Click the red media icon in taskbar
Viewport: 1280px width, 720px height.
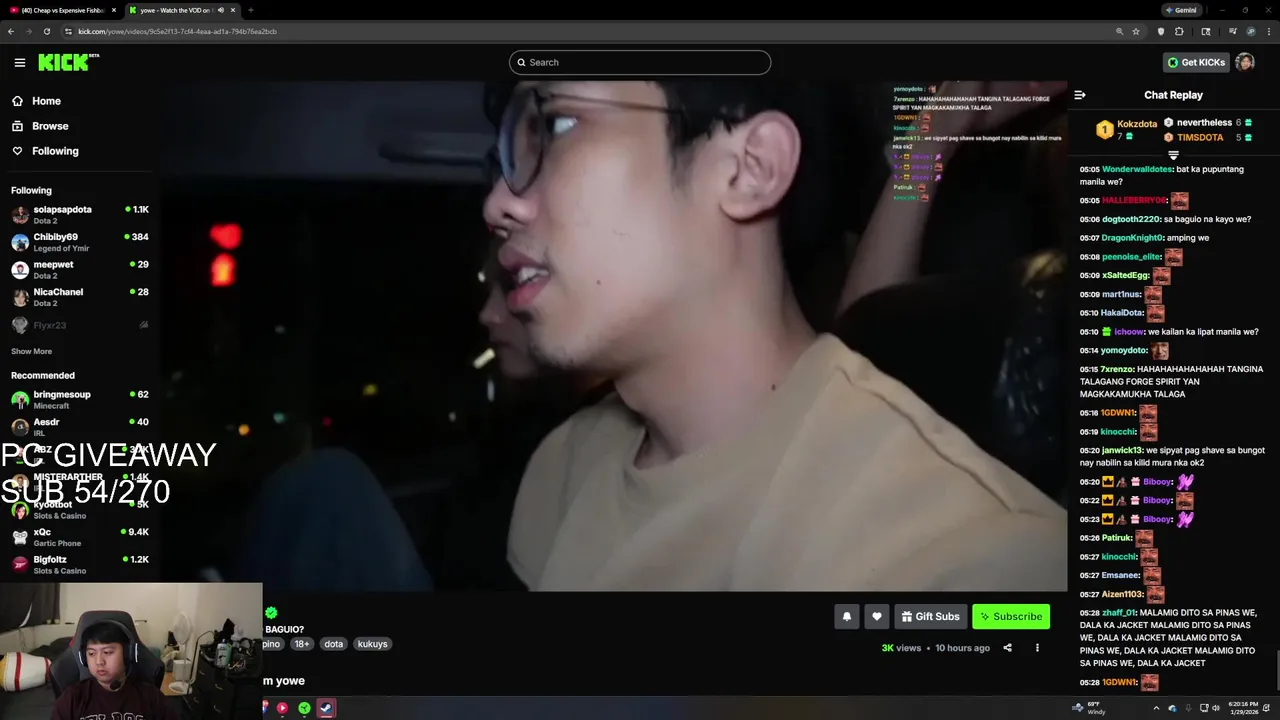[x=282, y=708]
